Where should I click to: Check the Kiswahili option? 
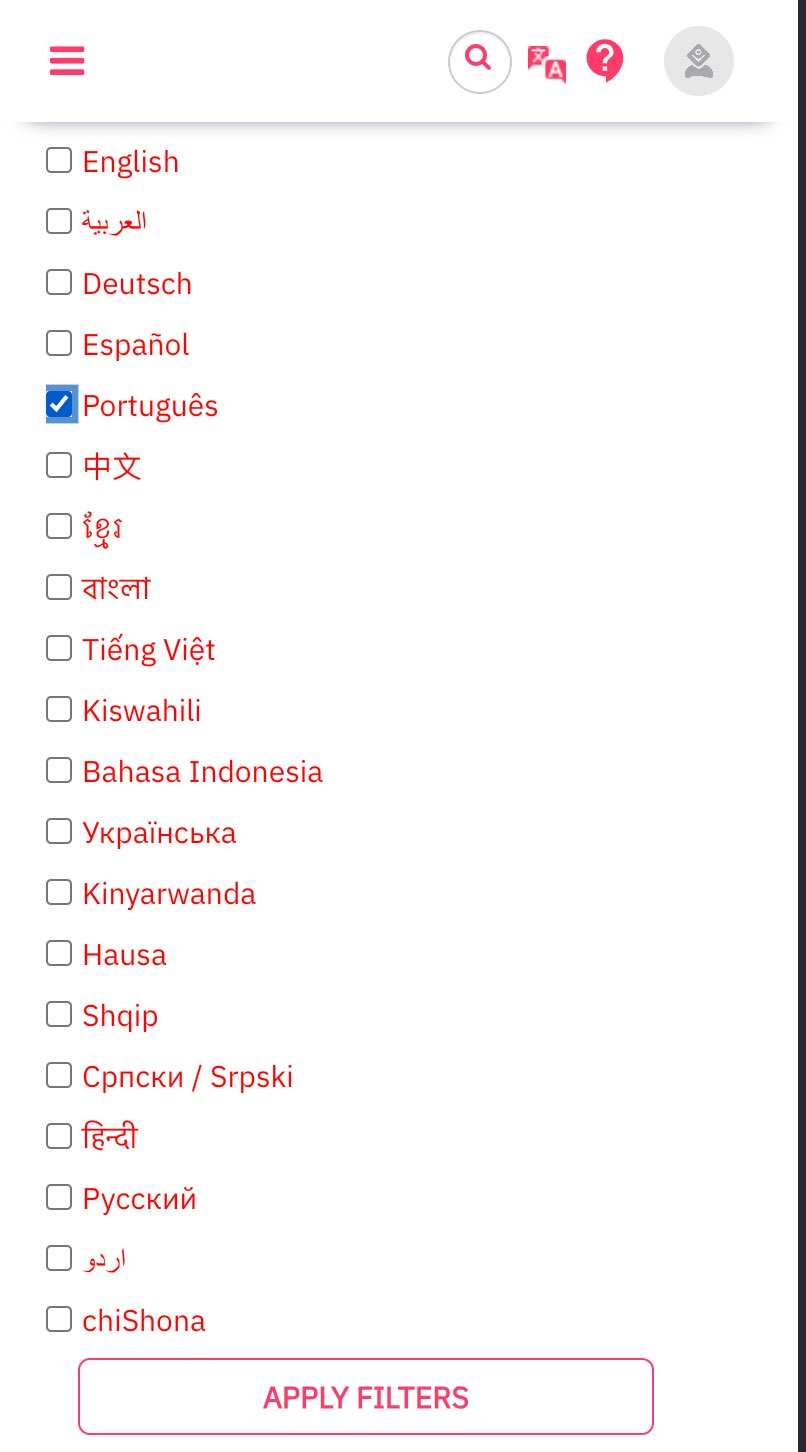59,709
